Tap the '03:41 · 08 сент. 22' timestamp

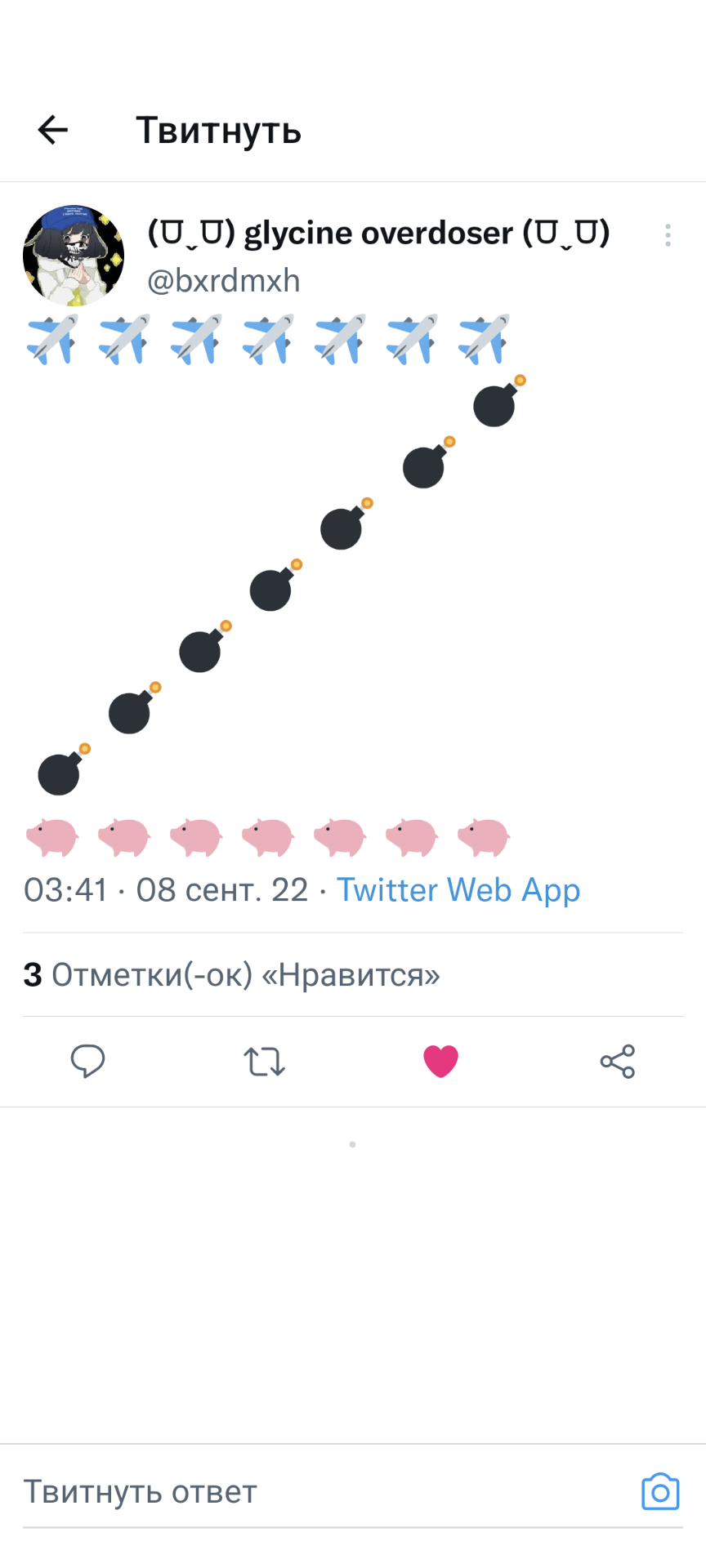[166, 890]
